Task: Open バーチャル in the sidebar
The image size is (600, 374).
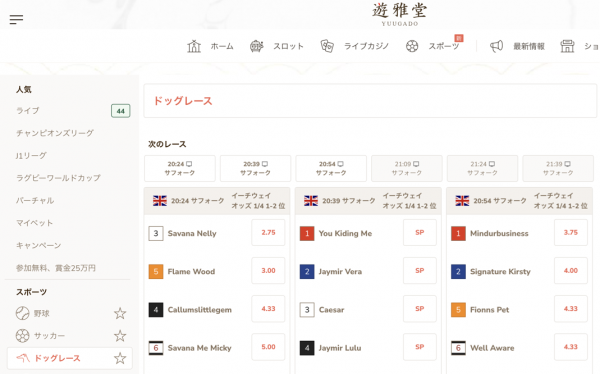Action: click(x=35, y=201)
